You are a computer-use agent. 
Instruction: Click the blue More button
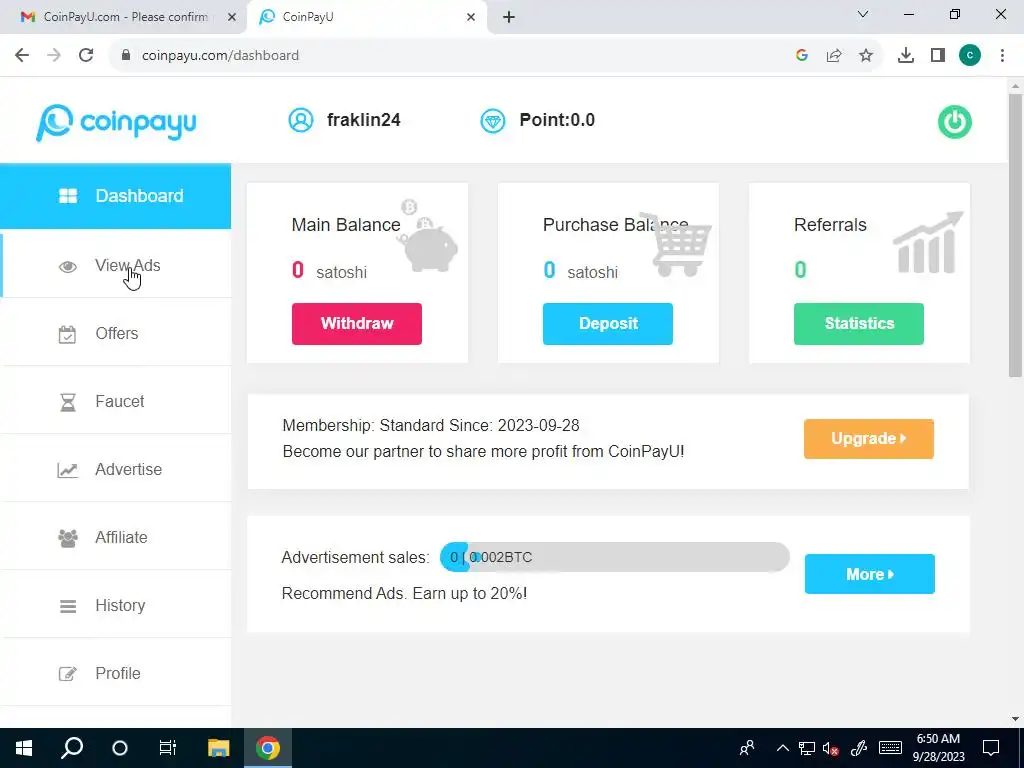tap(869, 574)
